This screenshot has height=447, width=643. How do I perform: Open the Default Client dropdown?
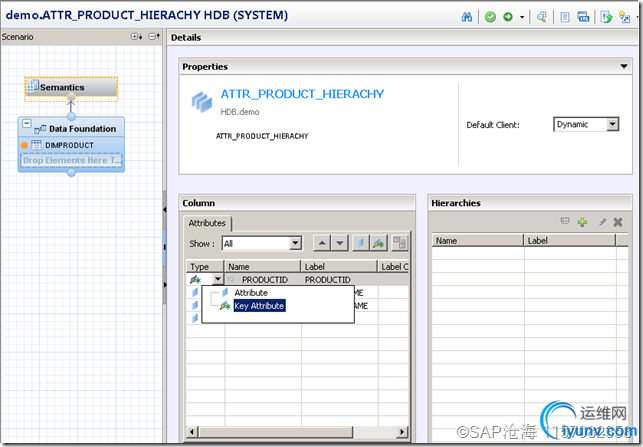pos(610,125)
